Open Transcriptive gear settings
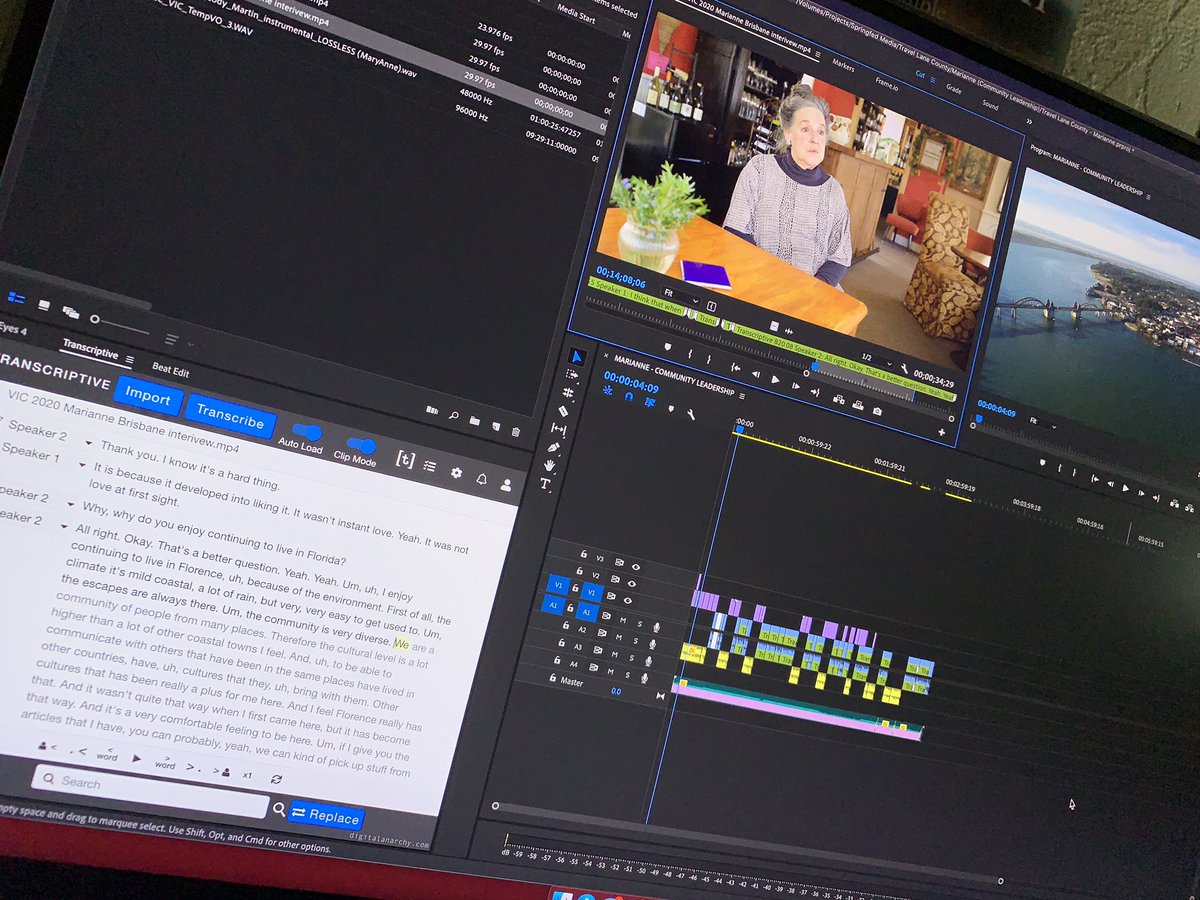The image size is (1200, 900). tap(456, 473)
